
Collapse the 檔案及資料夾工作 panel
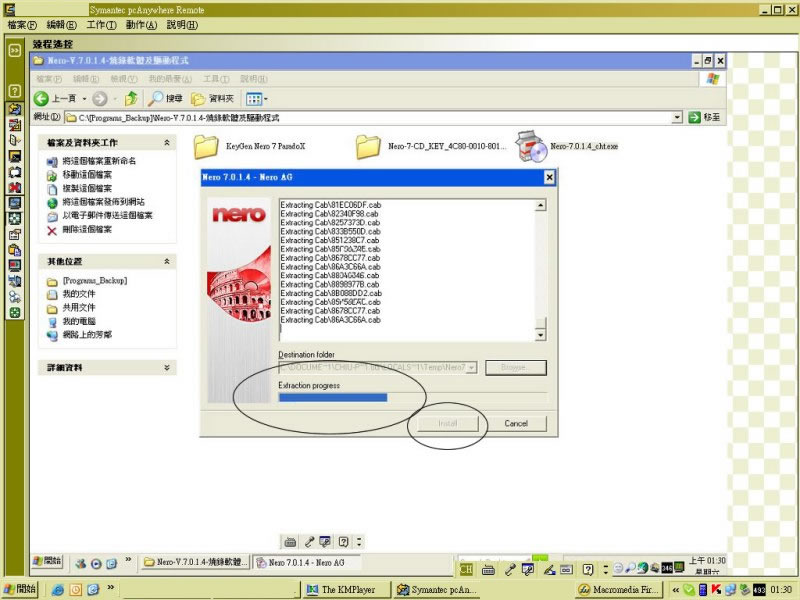click(x=167, y=143)
